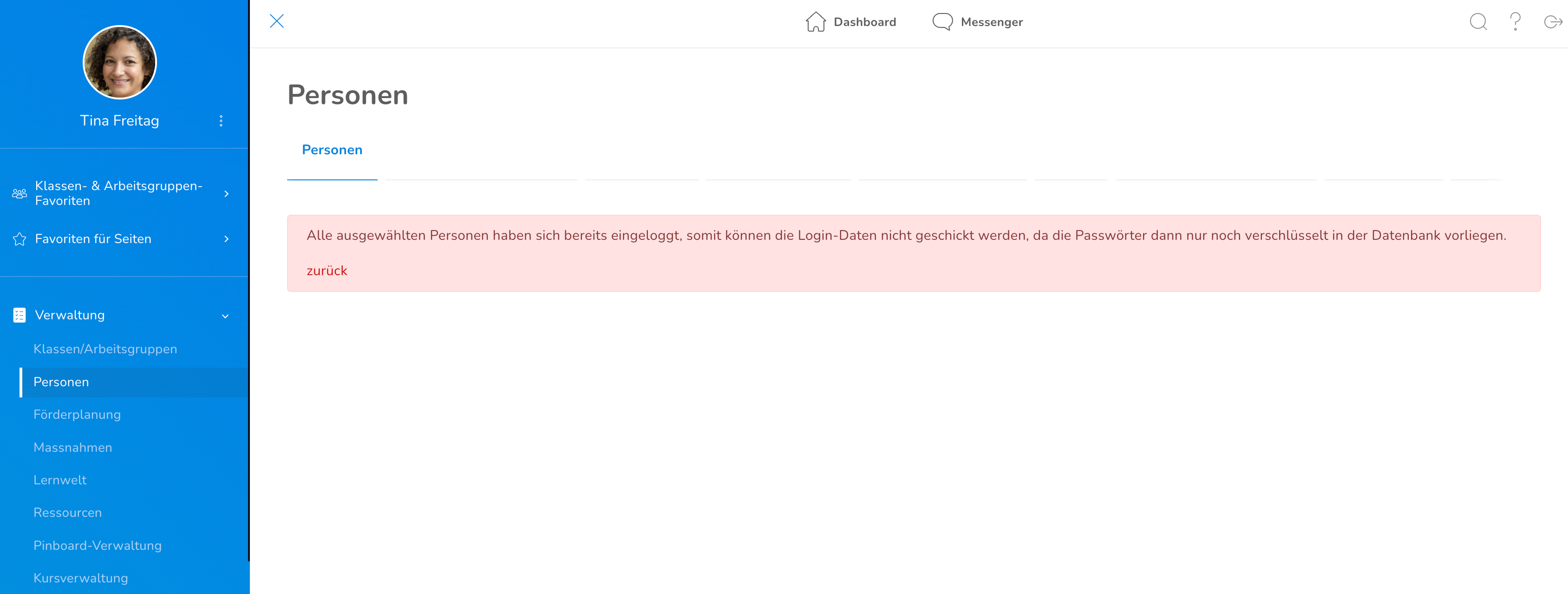
Task: Click the logout arrow icon
Action: click(x=1552, y=22)
